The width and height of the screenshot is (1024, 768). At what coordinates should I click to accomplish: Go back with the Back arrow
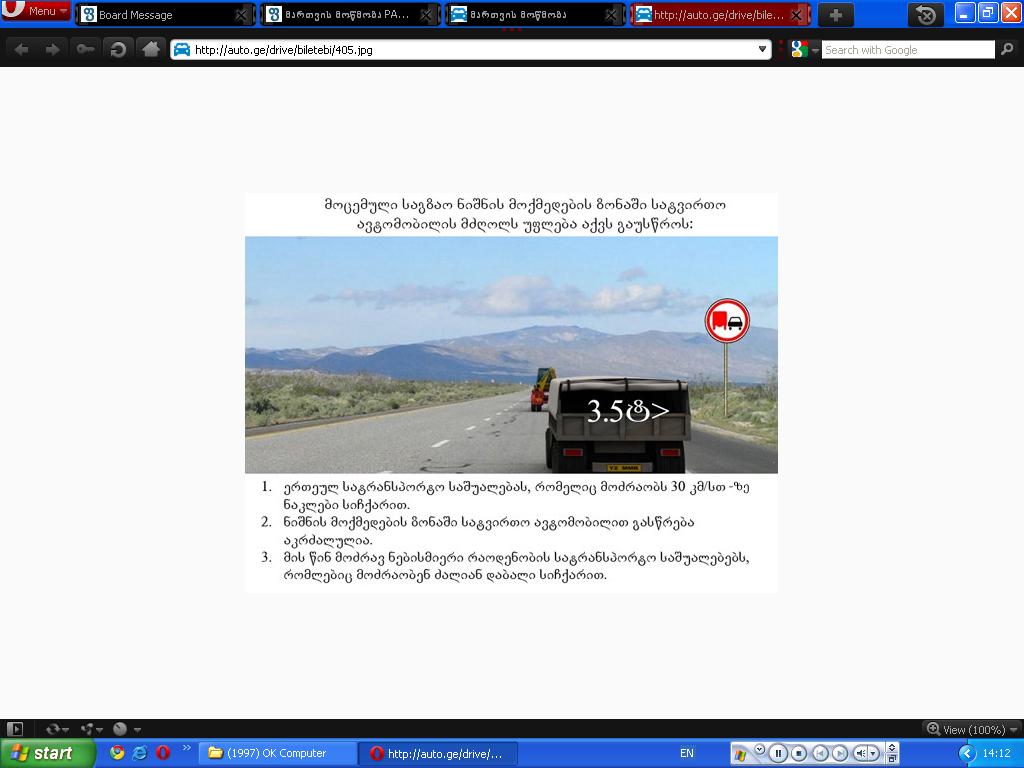(x=21, y=50)
